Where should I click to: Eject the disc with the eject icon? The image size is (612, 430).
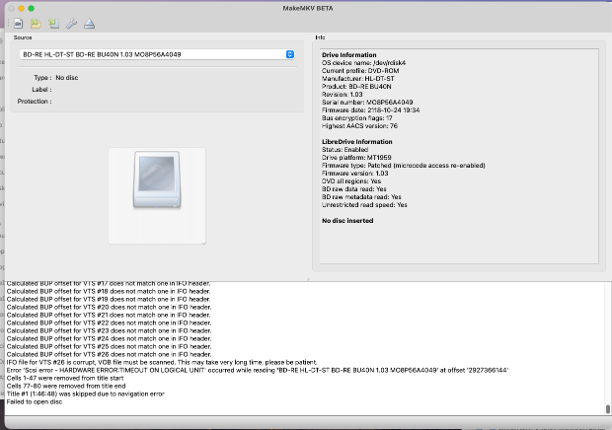(89, 23)
